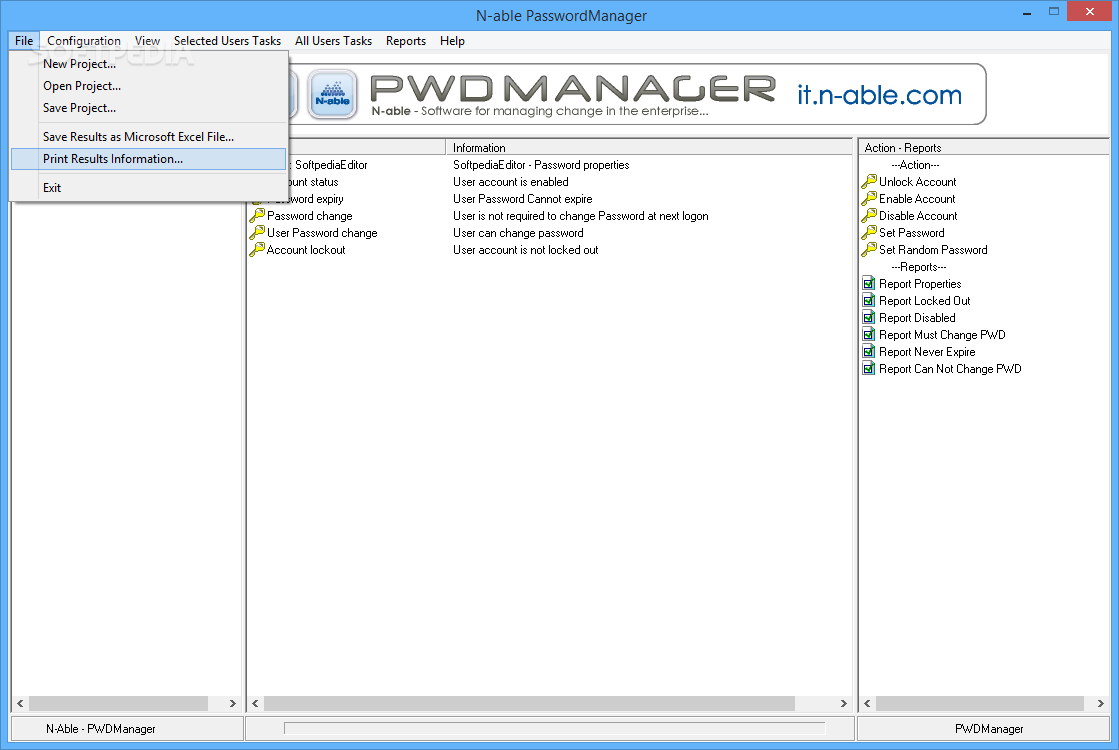Click the key icon beside Enable Account

point(869,198)
